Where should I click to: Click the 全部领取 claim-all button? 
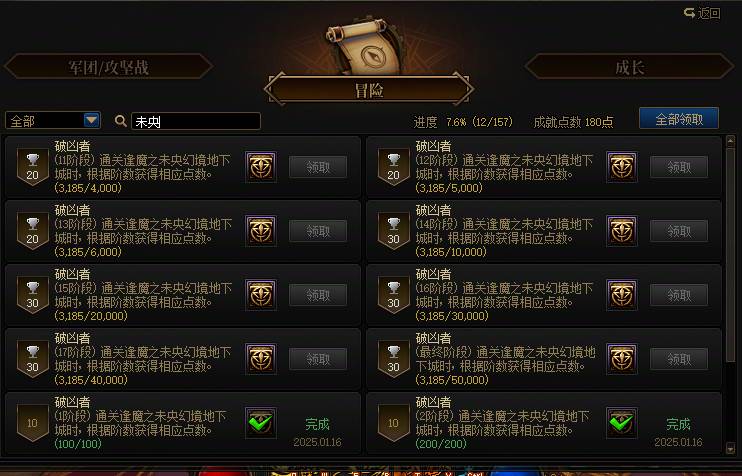(679, 119)
